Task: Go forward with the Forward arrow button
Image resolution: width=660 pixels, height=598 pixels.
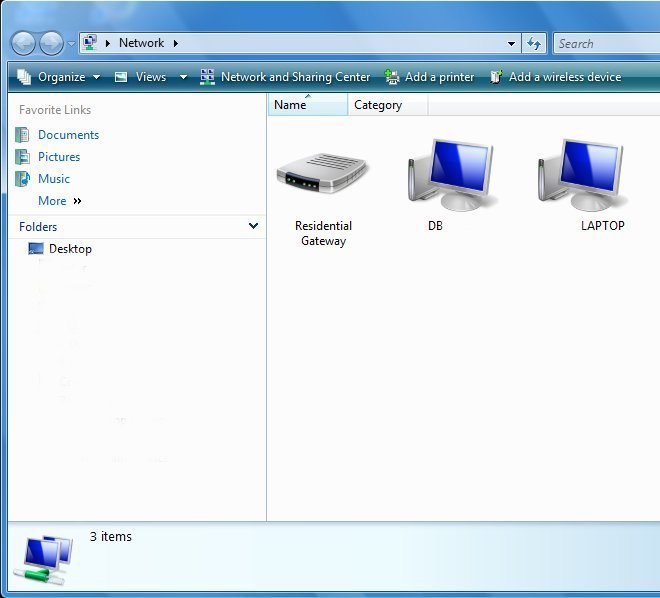Action: (x=51, y=43)
